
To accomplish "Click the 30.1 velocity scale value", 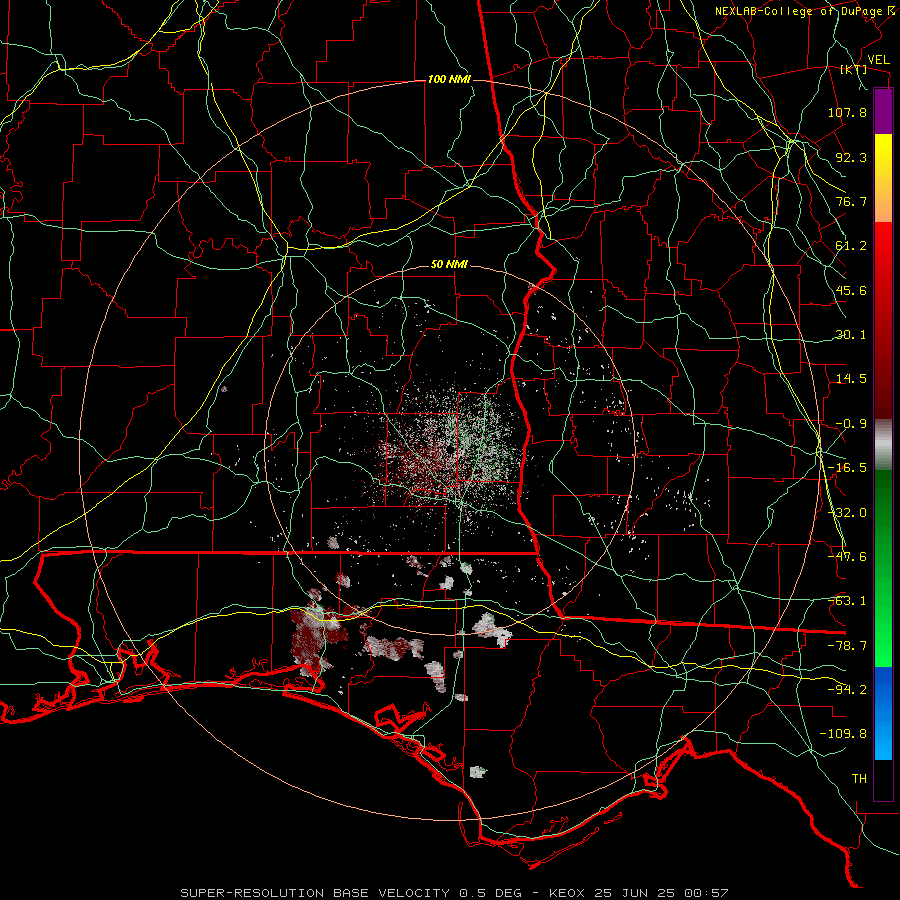I will pos(851,335).
